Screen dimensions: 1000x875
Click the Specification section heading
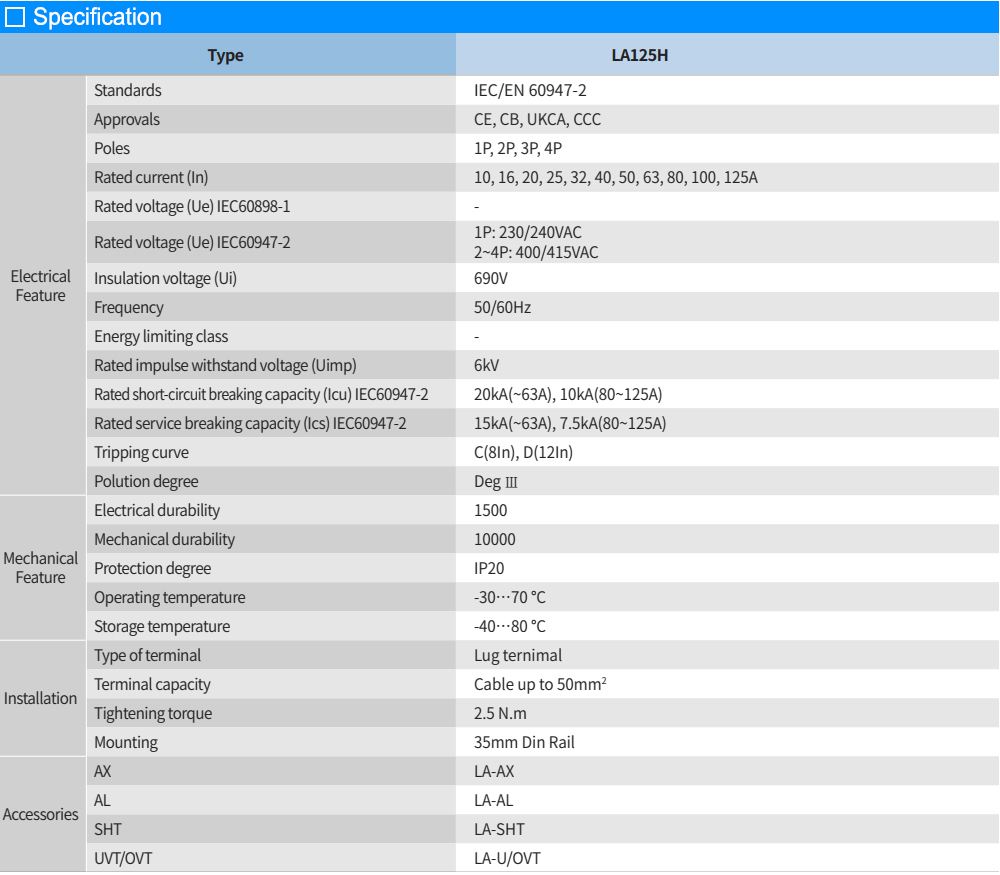pos(97,17)
